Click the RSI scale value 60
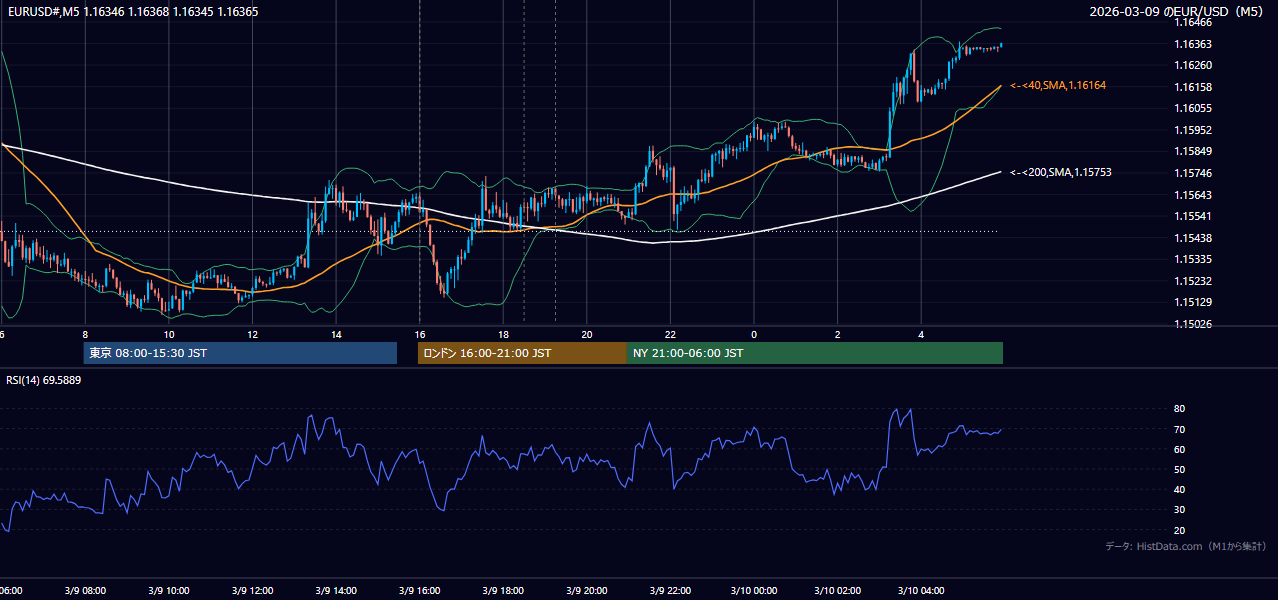Viewport: 1278px width, 600px height. [1180, 449]
